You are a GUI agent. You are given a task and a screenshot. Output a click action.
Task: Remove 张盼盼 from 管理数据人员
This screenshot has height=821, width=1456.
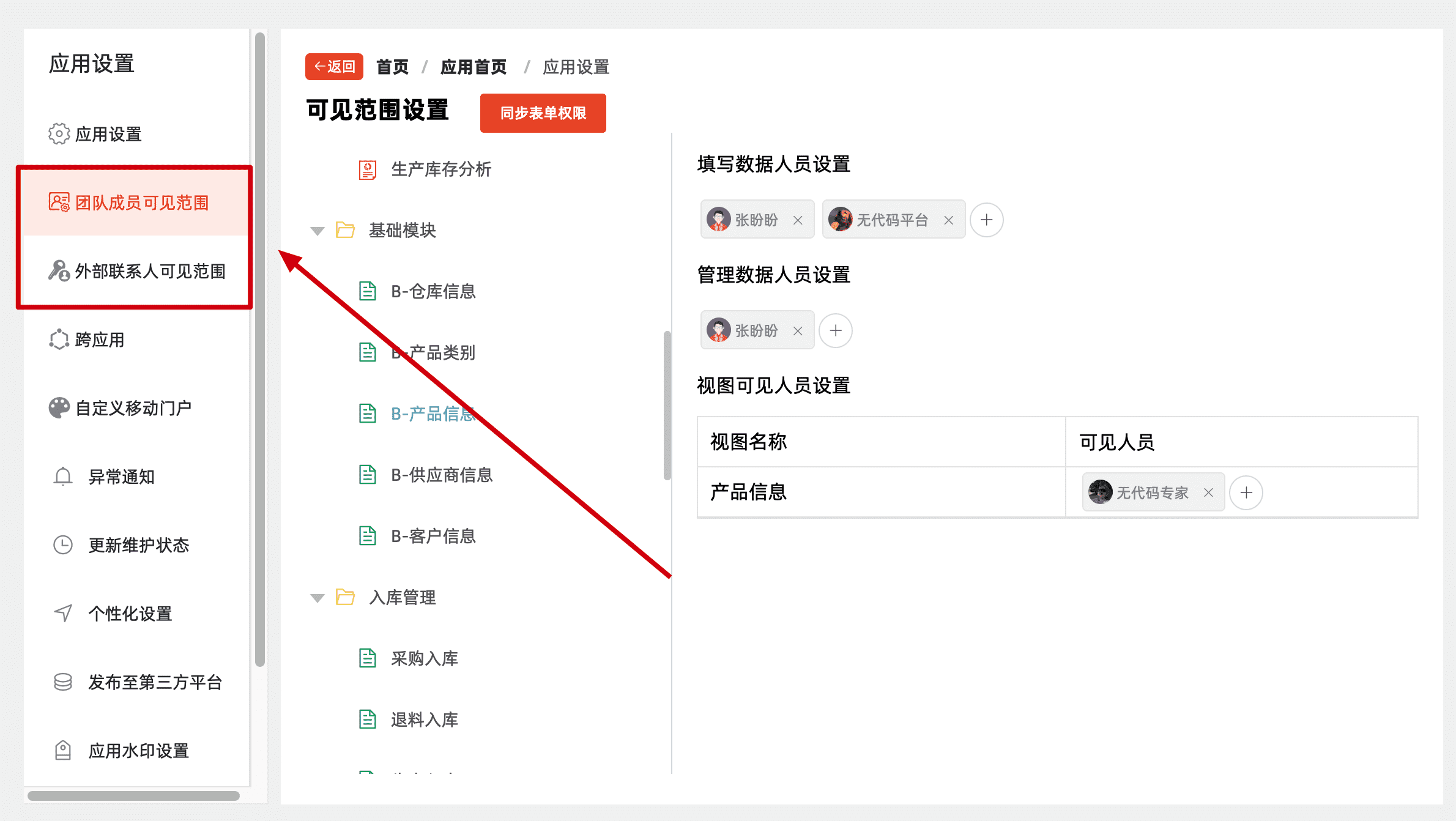coord(798,331)
